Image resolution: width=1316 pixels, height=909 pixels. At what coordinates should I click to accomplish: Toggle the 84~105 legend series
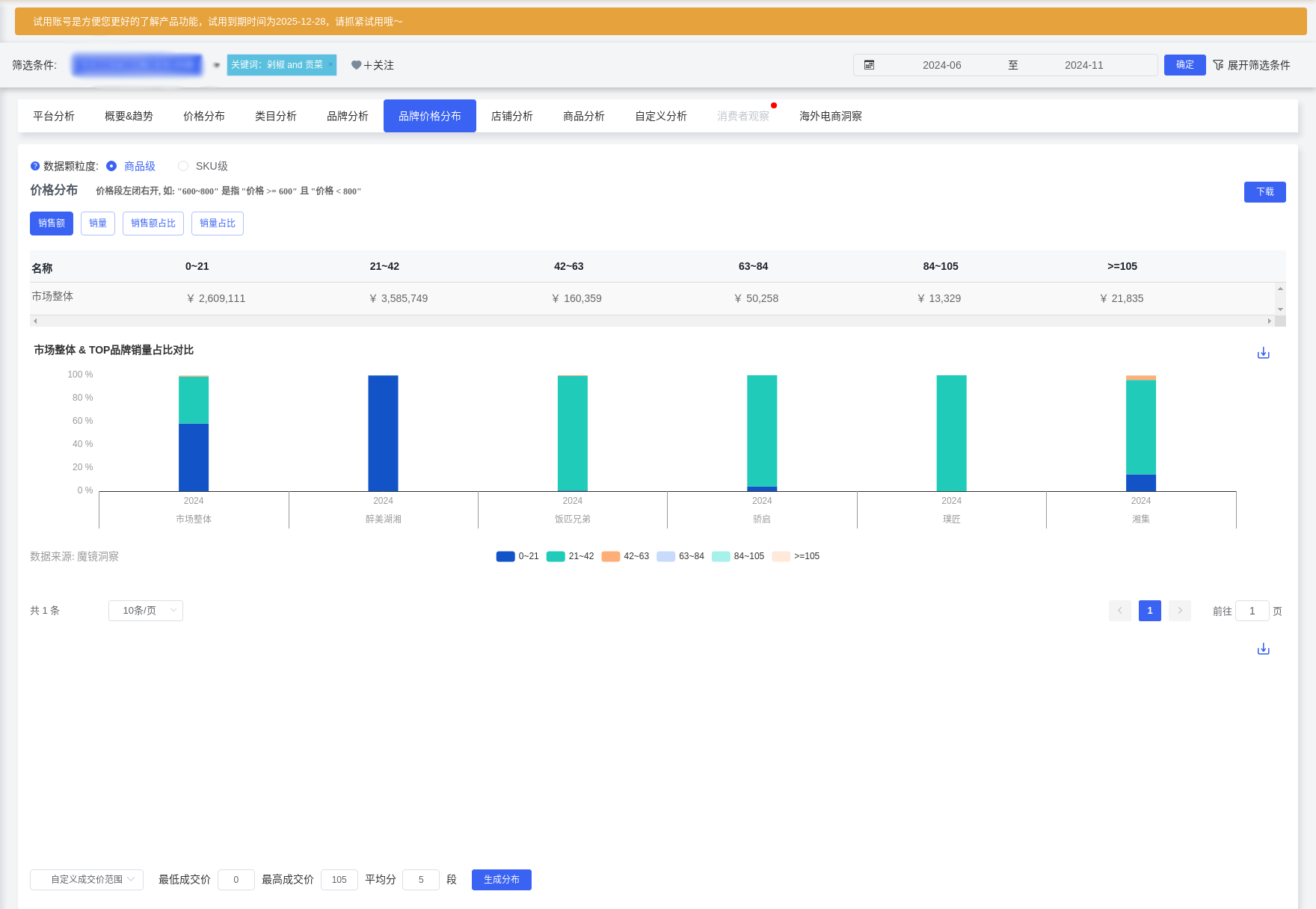pyautogui.click(x=738, y=556)
